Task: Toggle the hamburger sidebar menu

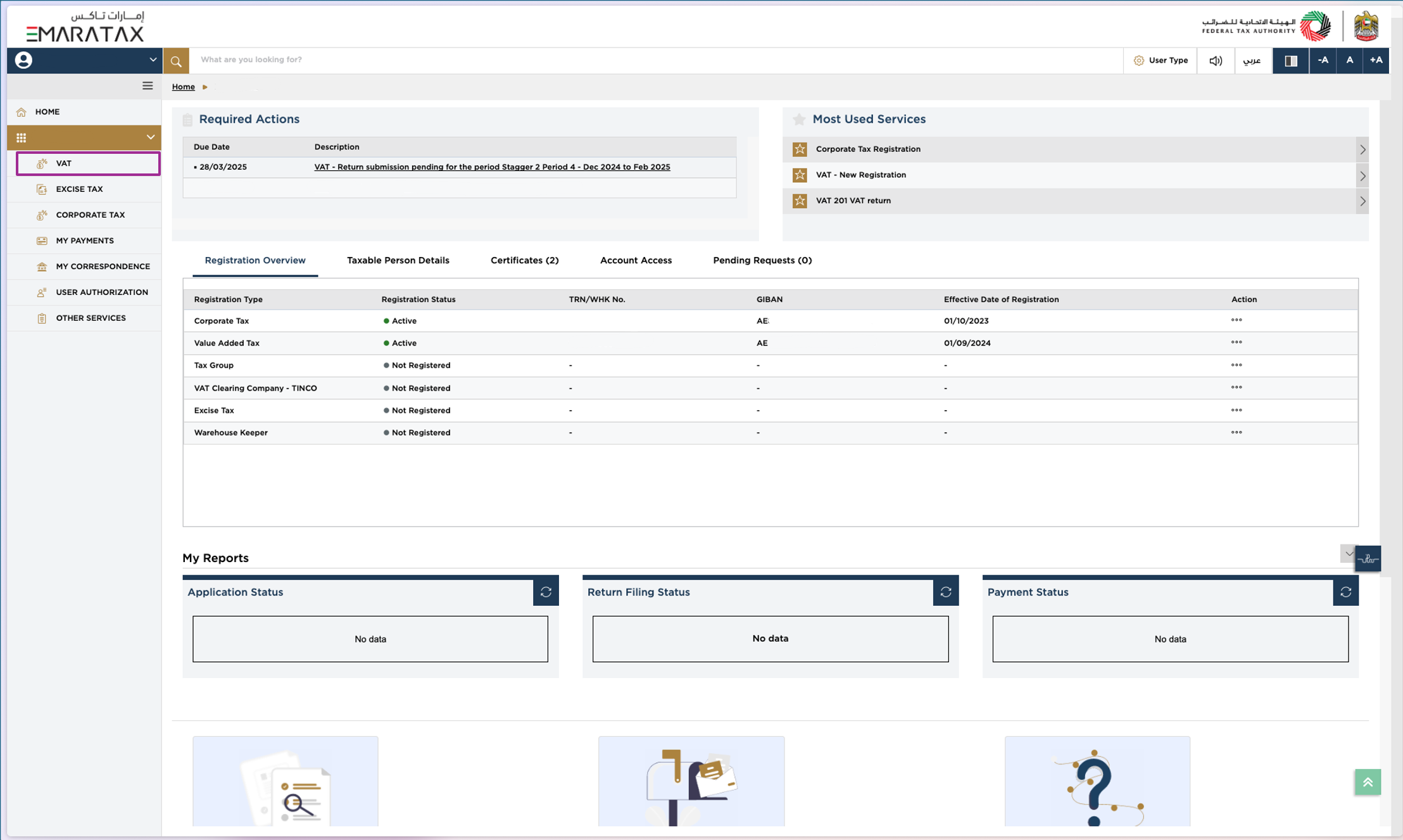Action: pyautogui.click(x=148, y=86)
